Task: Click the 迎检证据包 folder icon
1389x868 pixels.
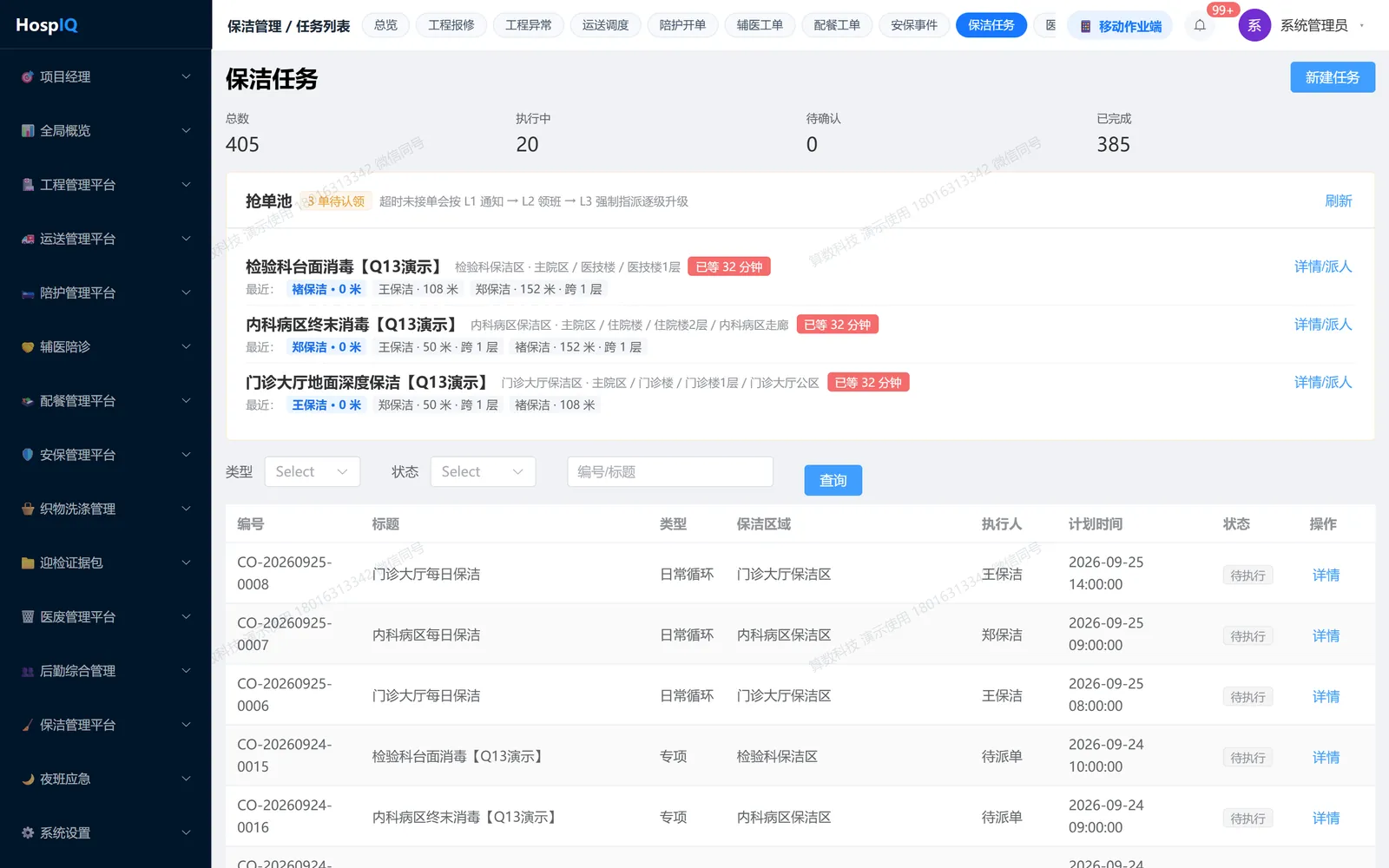Action: coord(28,562)
